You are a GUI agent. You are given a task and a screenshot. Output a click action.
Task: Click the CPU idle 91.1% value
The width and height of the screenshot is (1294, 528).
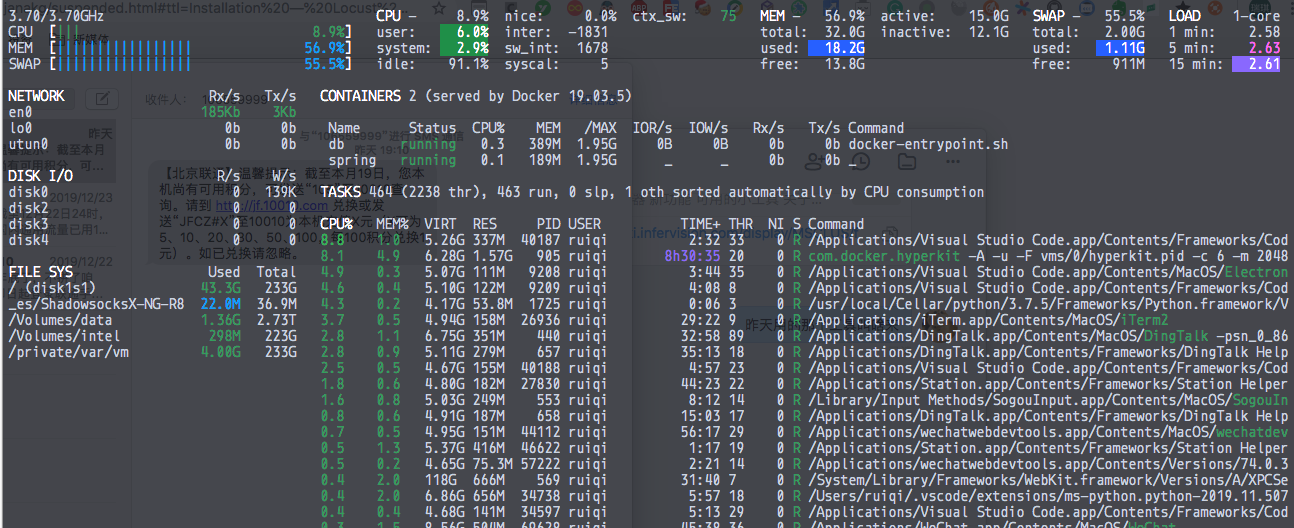pyautogui.click(x=469, y=64)
